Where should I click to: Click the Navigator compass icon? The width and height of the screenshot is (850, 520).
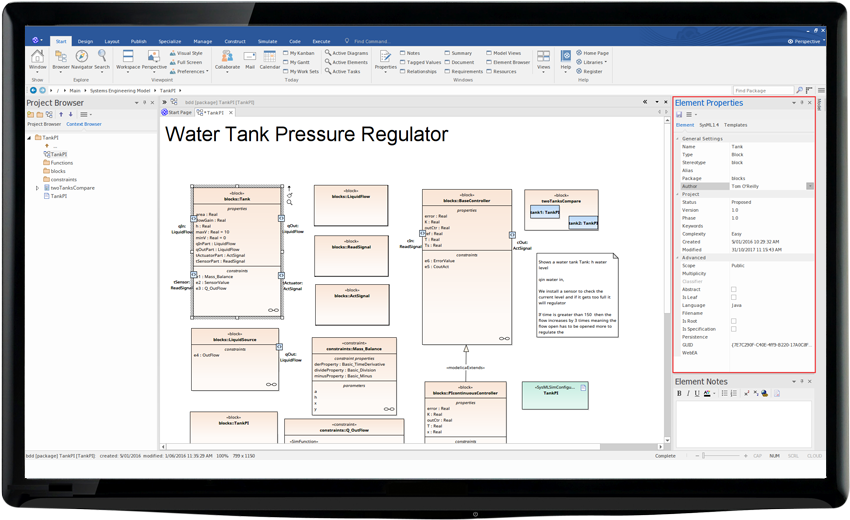coord(81,57)
